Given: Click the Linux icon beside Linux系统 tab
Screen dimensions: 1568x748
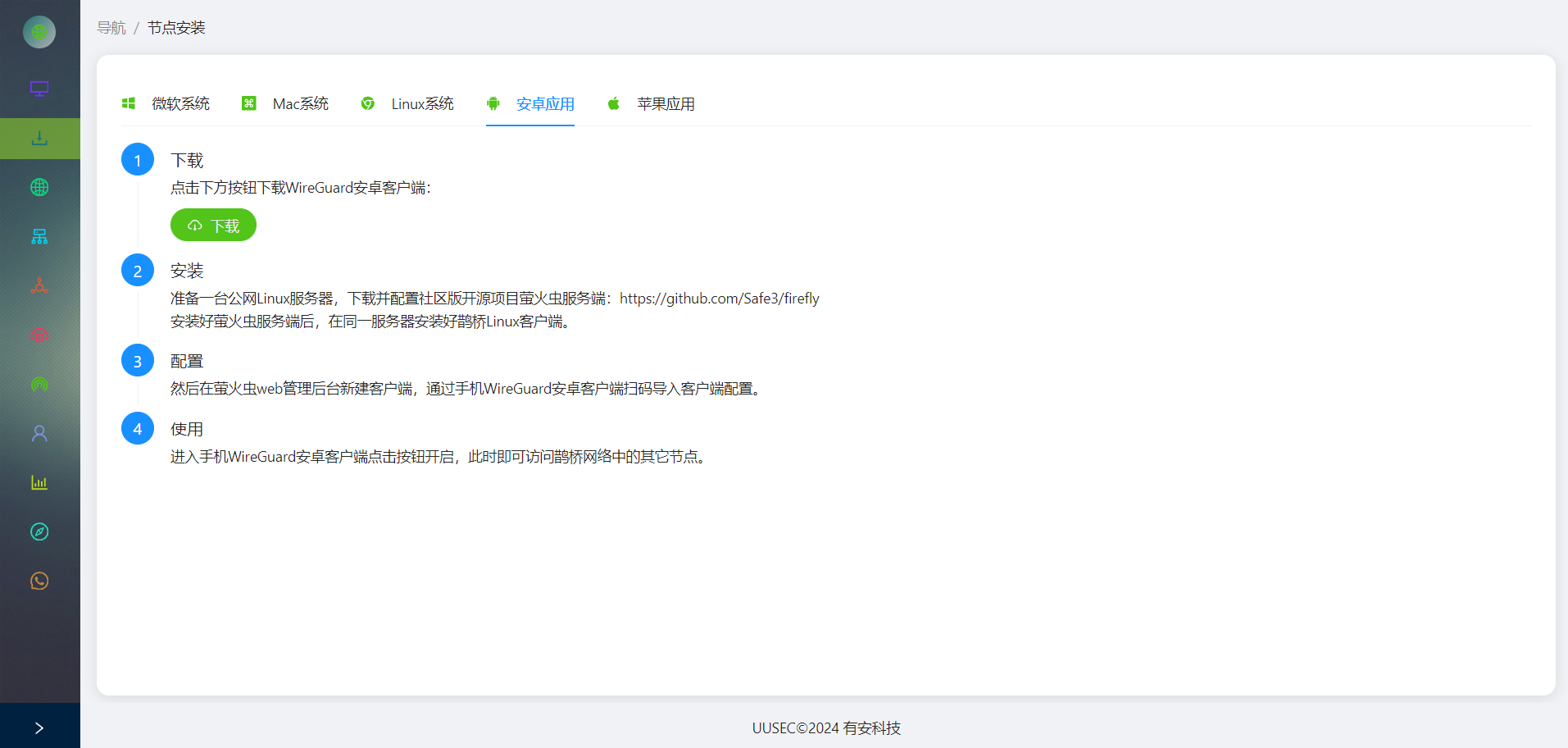Looking at the screenshot, I should [368, 103].
